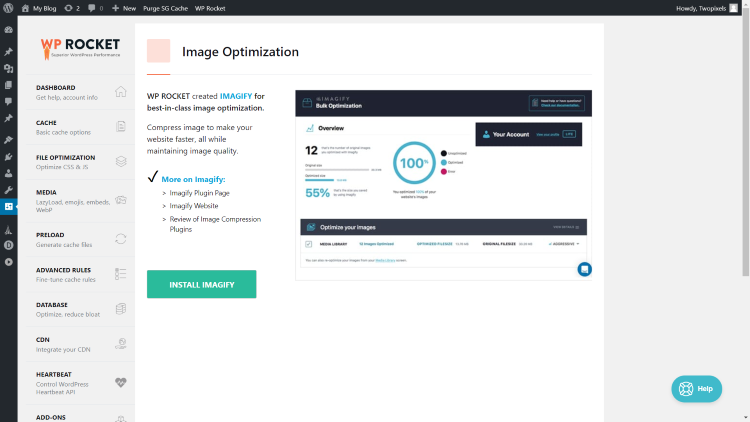Click the Preload refresh icon
The height and width of the screenshot is (422, 750).
point(121,239)
